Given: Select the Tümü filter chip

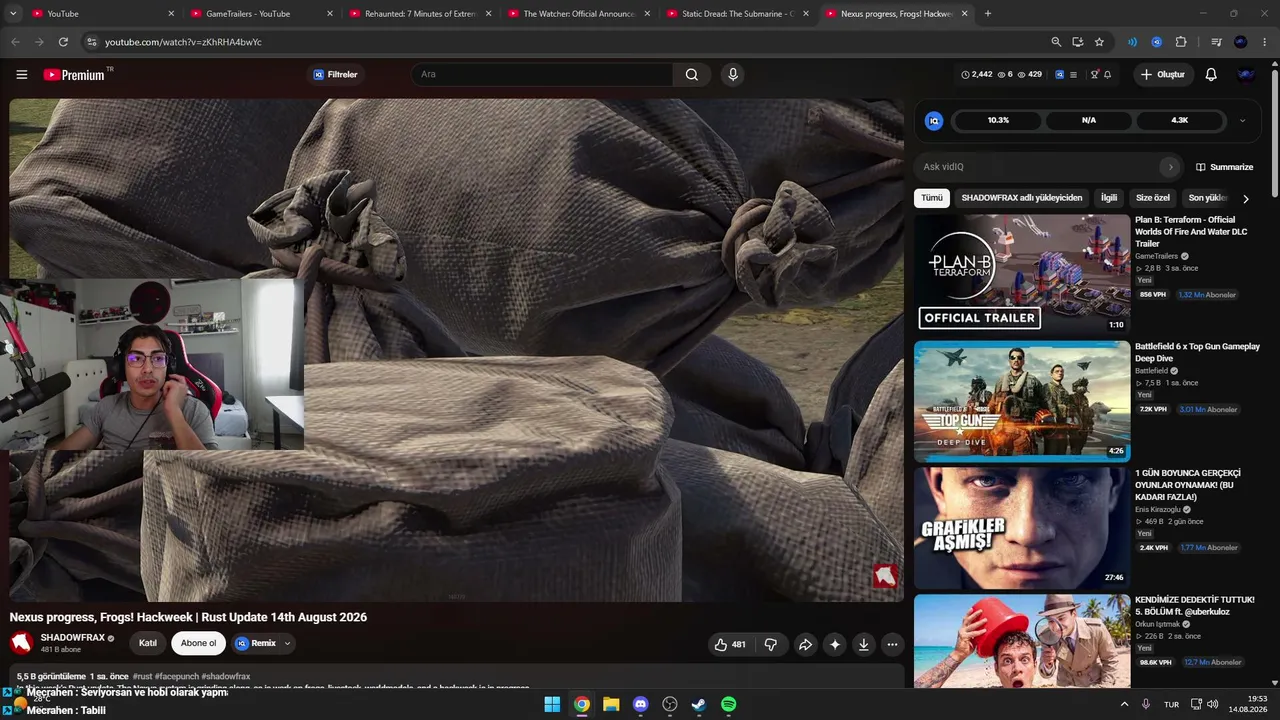Looking at the screenshot, I should (x=932, y=198).
